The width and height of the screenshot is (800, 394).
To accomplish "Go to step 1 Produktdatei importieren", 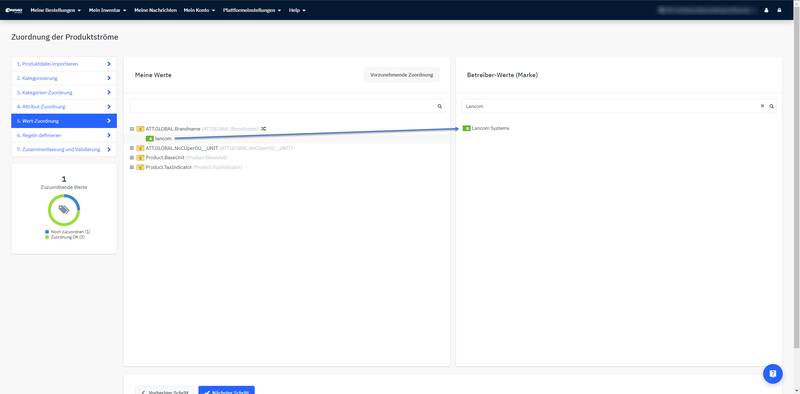I will pos(64,64).
